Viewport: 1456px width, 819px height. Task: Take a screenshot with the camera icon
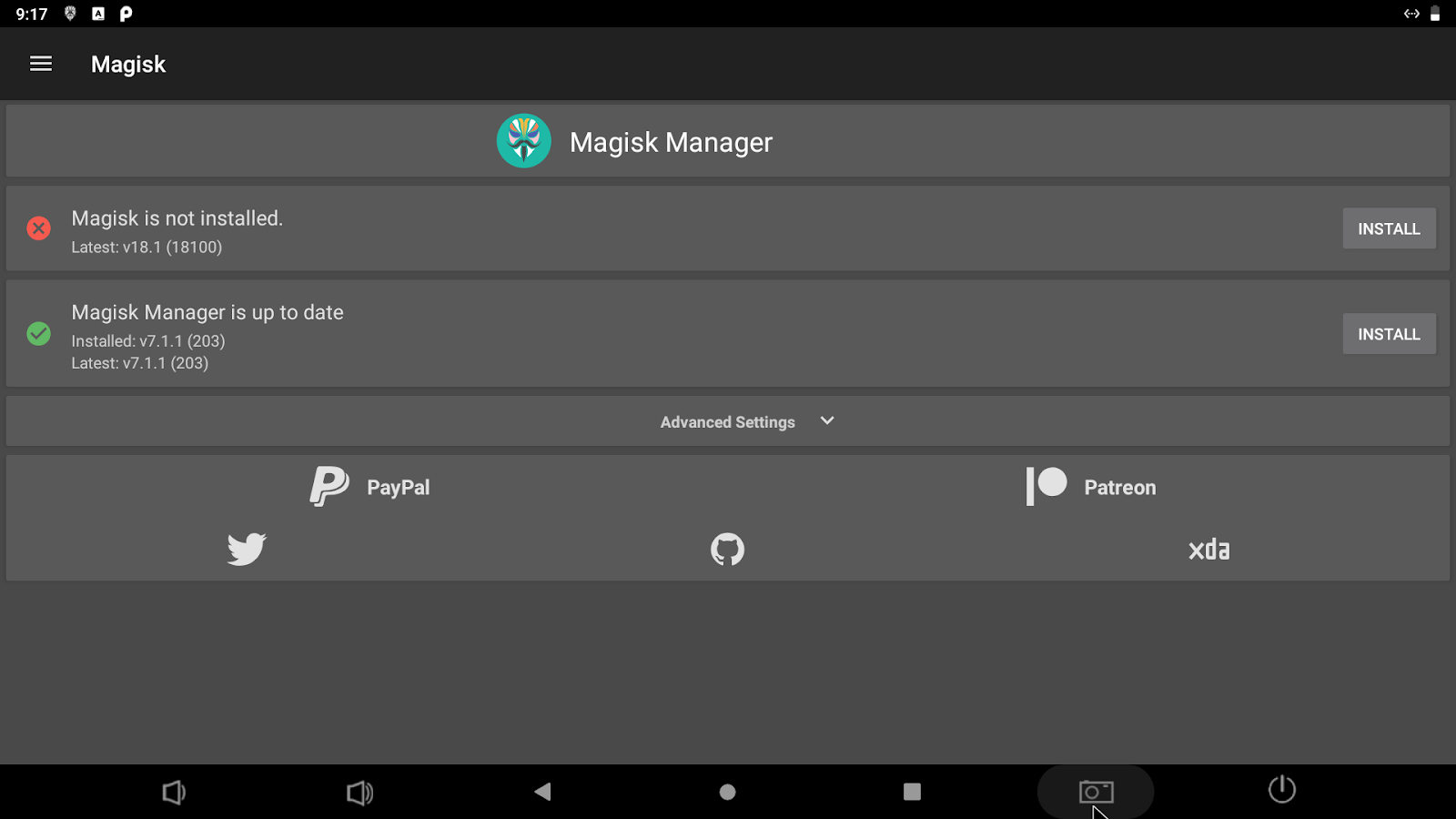tap(1096, 792)
